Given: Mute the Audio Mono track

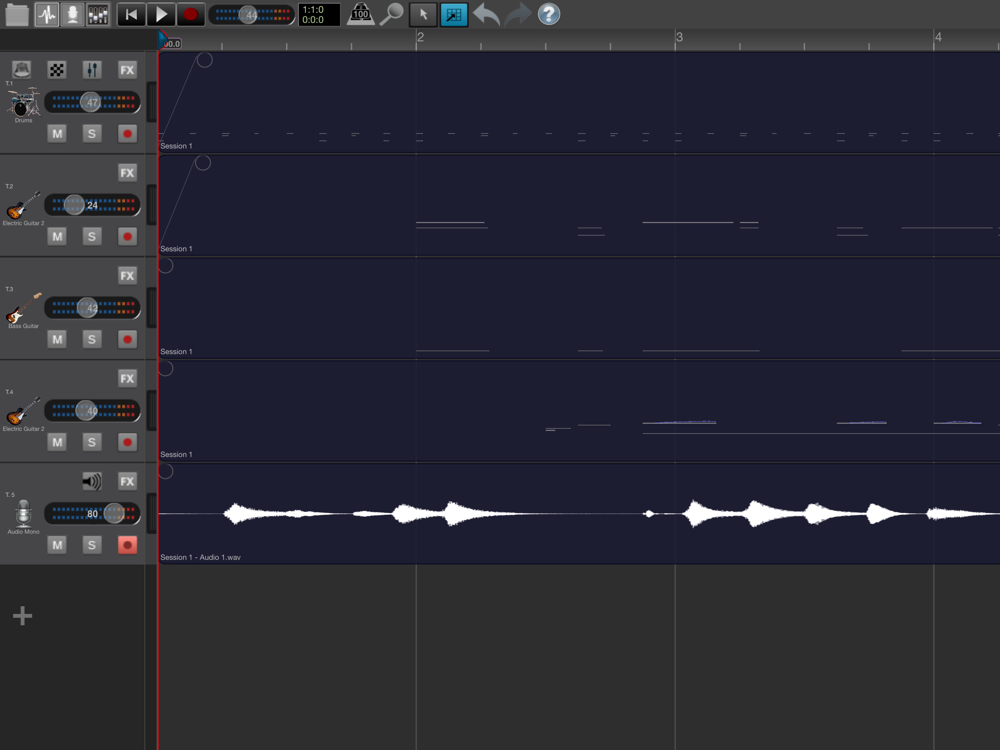Looking at the screenshot, I should point(57,545).
